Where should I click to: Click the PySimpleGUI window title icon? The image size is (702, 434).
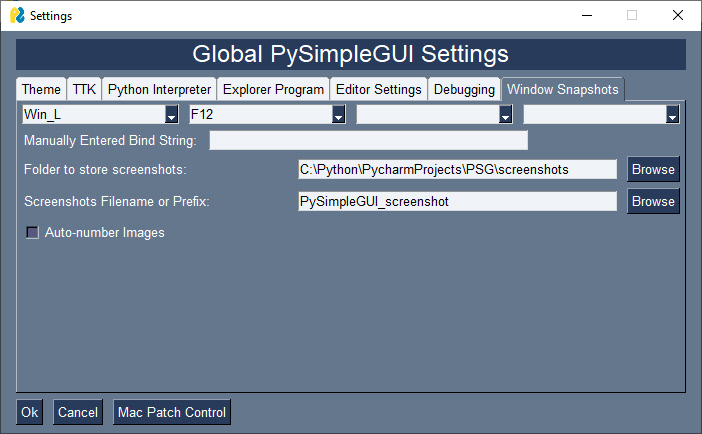pos(17,15)
